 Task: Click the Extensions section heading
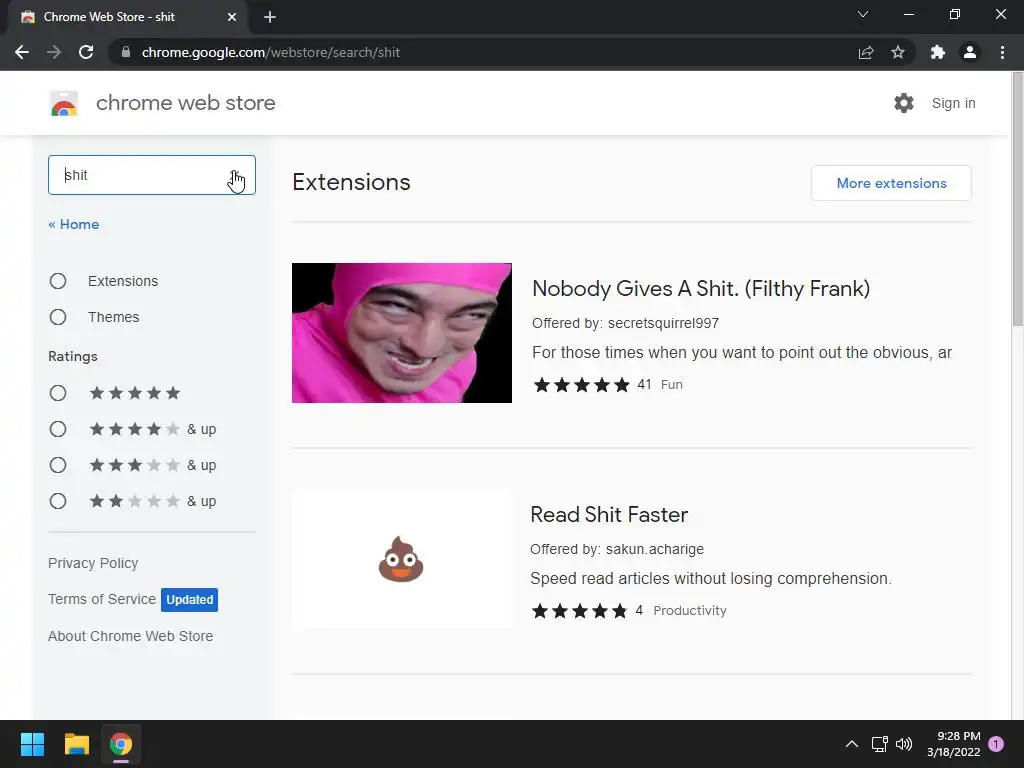(x=351, y=182)
